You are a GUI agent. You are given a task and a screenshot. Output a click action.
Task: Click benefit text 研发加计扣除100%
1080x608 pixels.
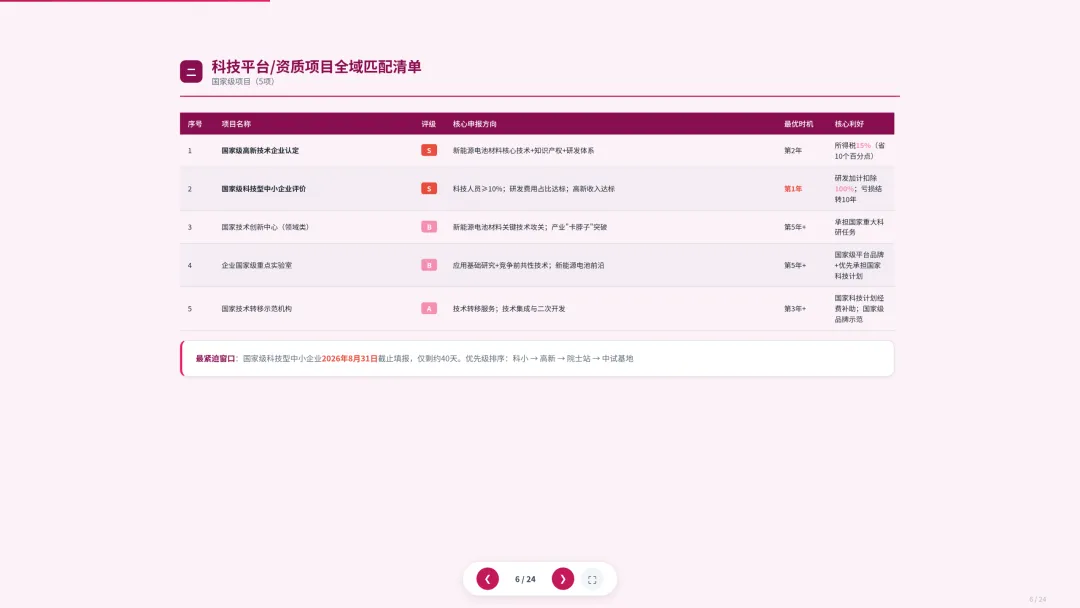click(x=856, y=183)
